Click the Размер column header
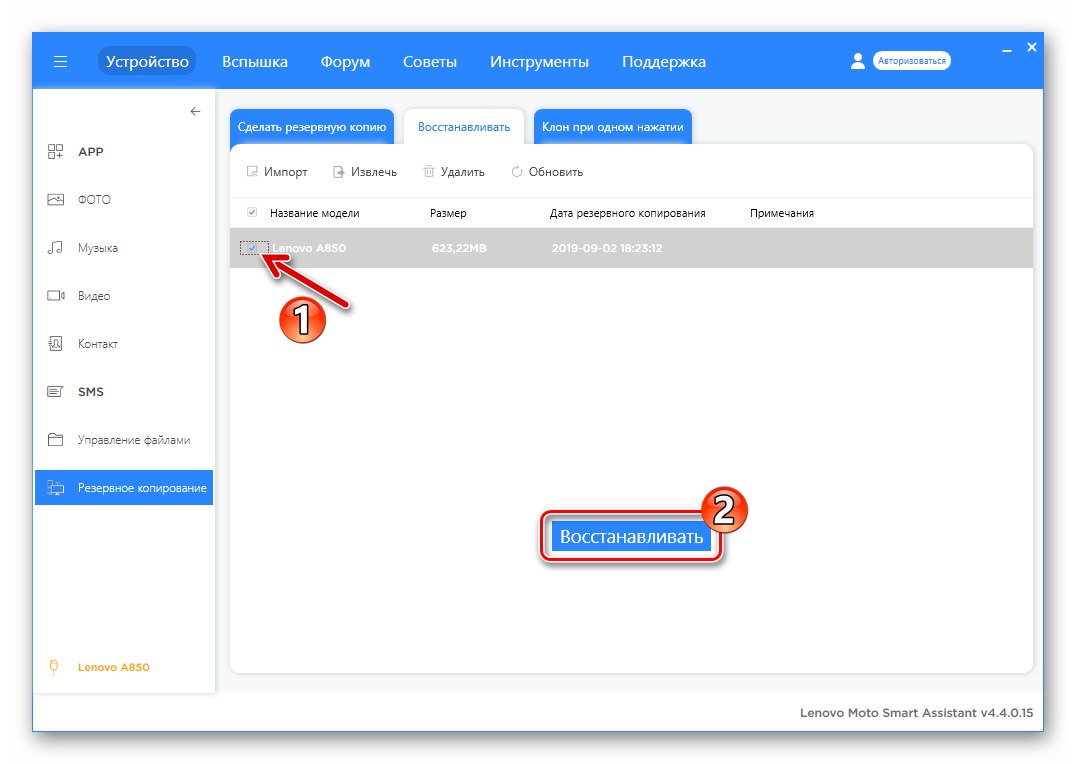 [x=448, y=213]
